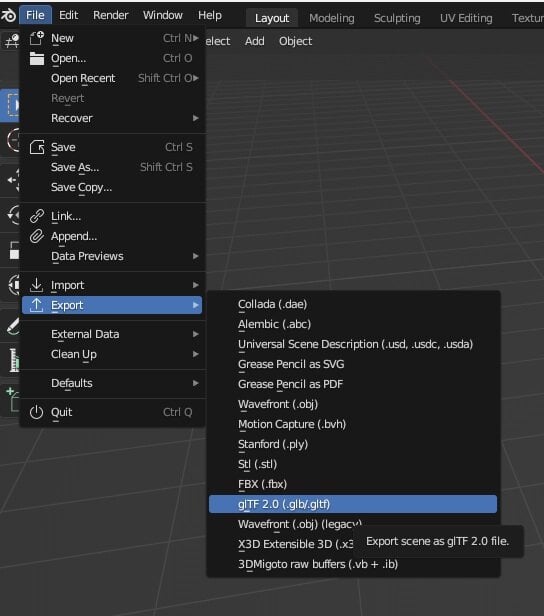Open the Window menu
This screenshot has height=616, width=544.
[163, 15]
